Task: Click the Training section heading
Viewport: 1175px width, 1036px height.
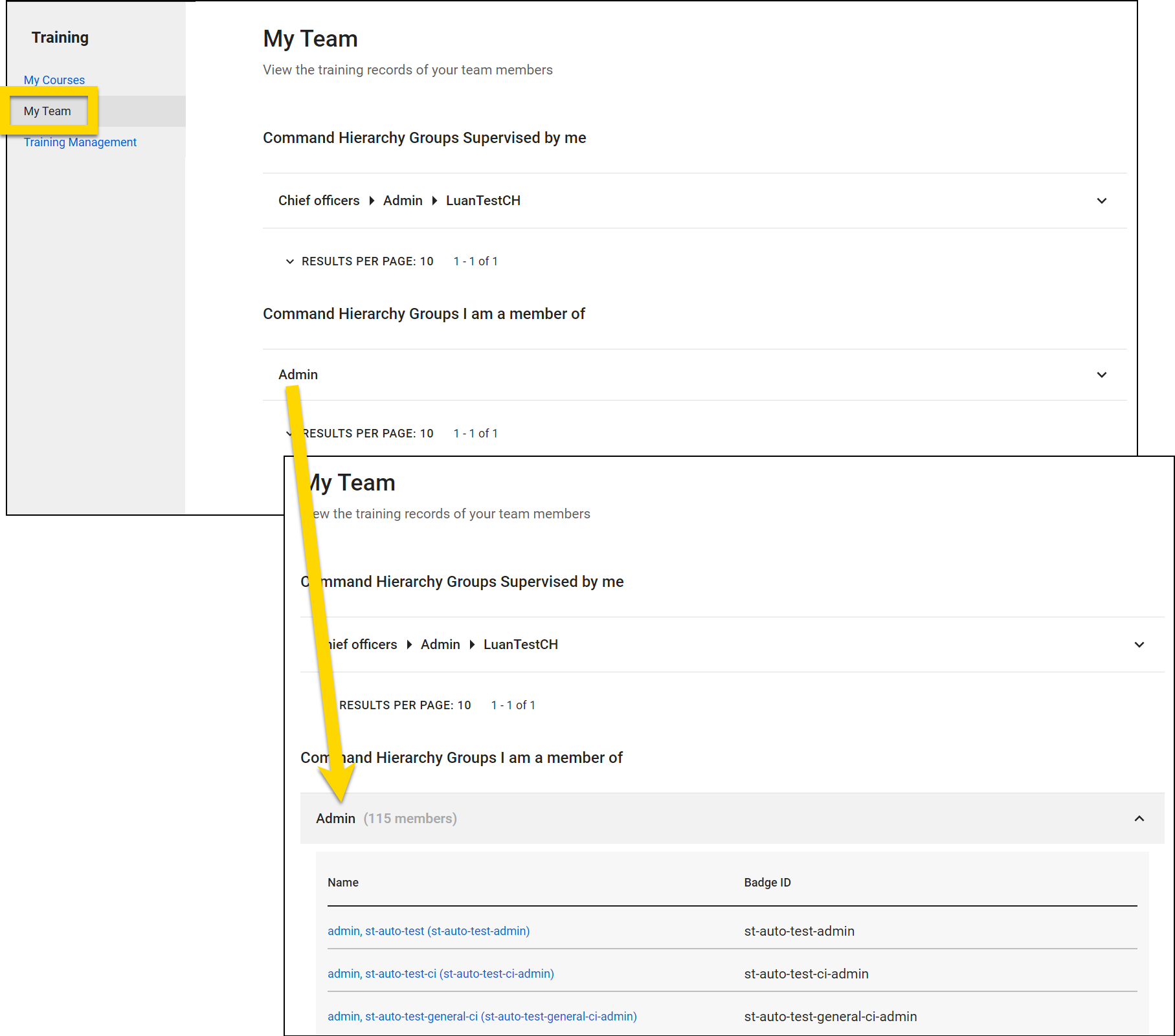Action: (60, 37)
